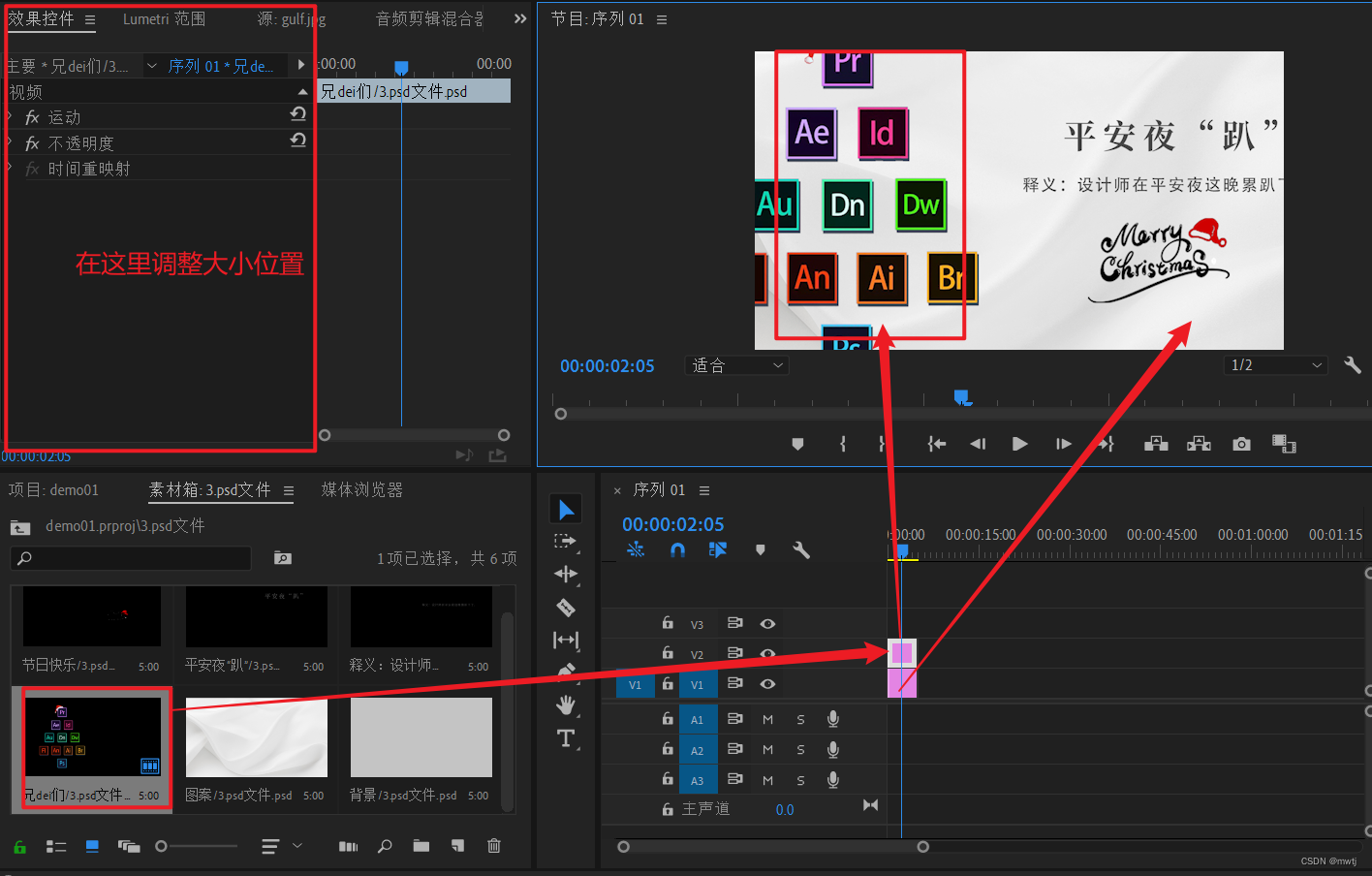Open the sort icons dropdown in project panel
The width and height of the screenshot is (1372, 876).
pyautogui.click(x=281, y=846)
